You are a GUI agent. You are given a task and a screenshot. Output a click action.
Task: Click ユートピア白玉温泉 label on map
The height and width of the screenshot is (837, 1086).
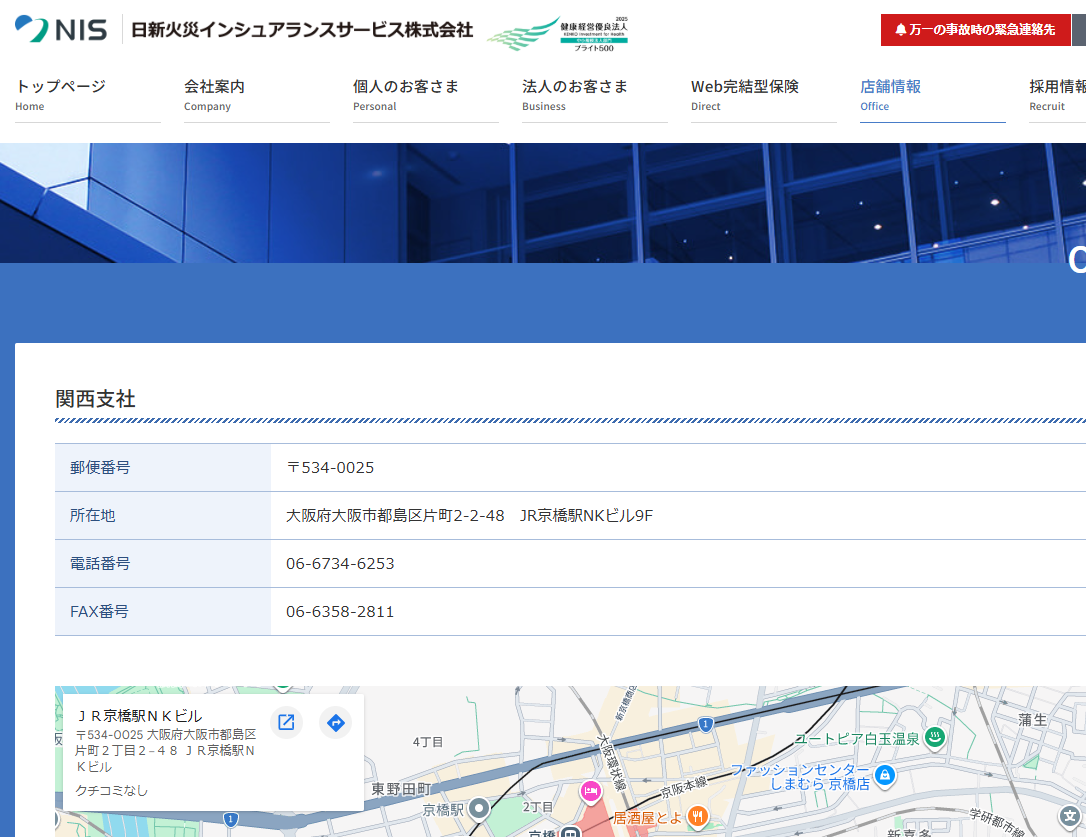coord(857,739)
